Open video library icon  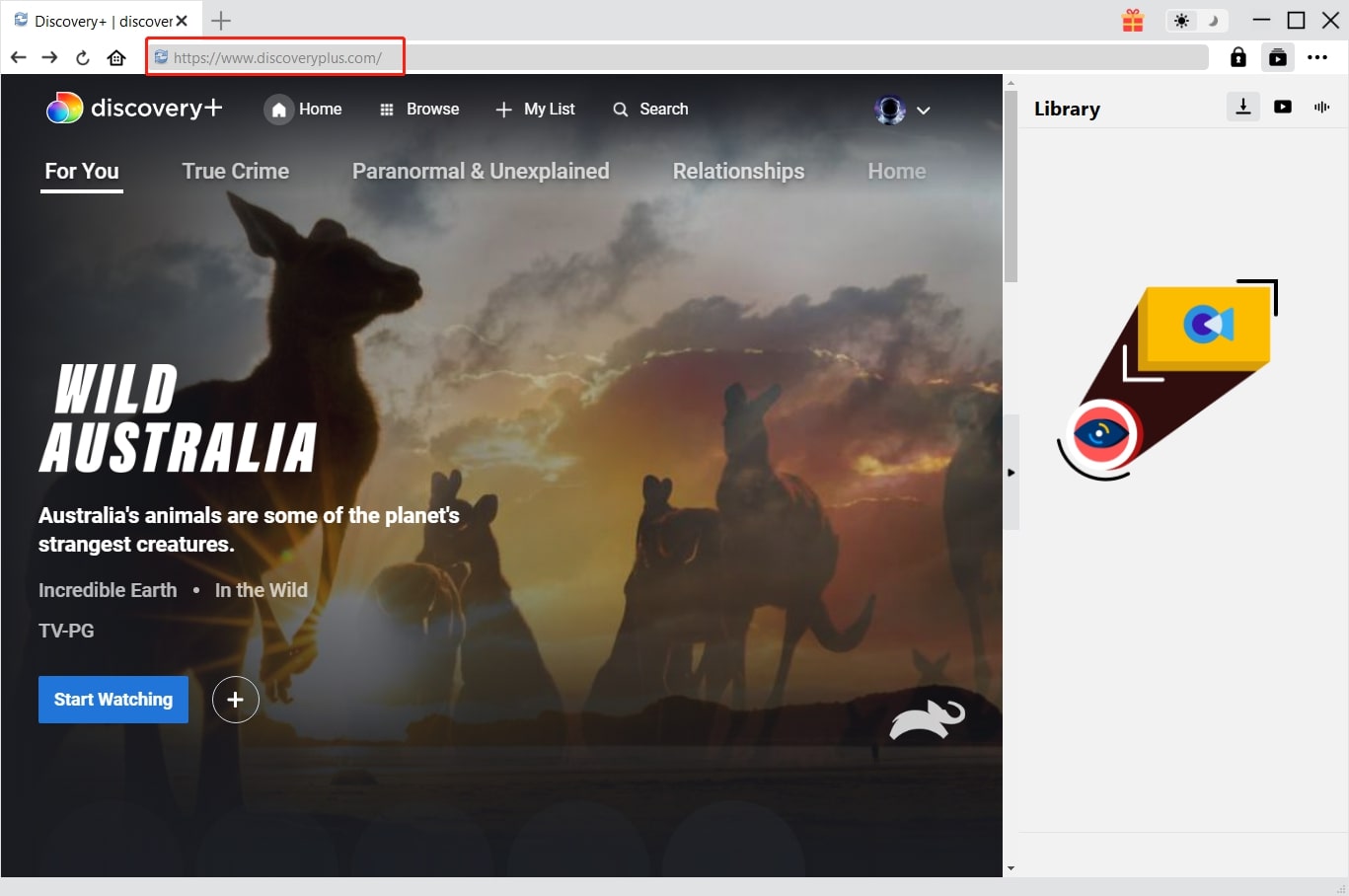[x=1282, y=107]
